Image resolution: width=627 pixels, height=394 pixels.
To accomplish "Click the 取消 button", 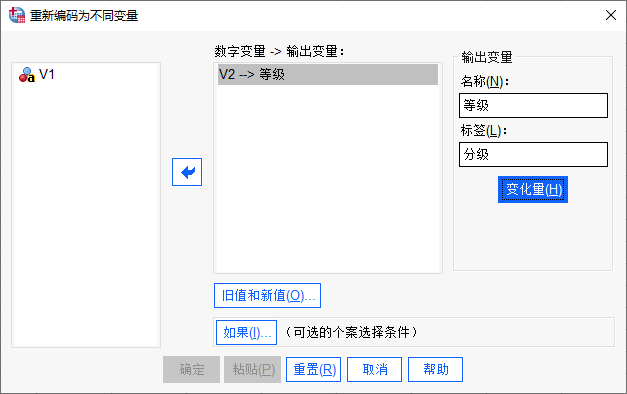I will click(x=374, y=370).
